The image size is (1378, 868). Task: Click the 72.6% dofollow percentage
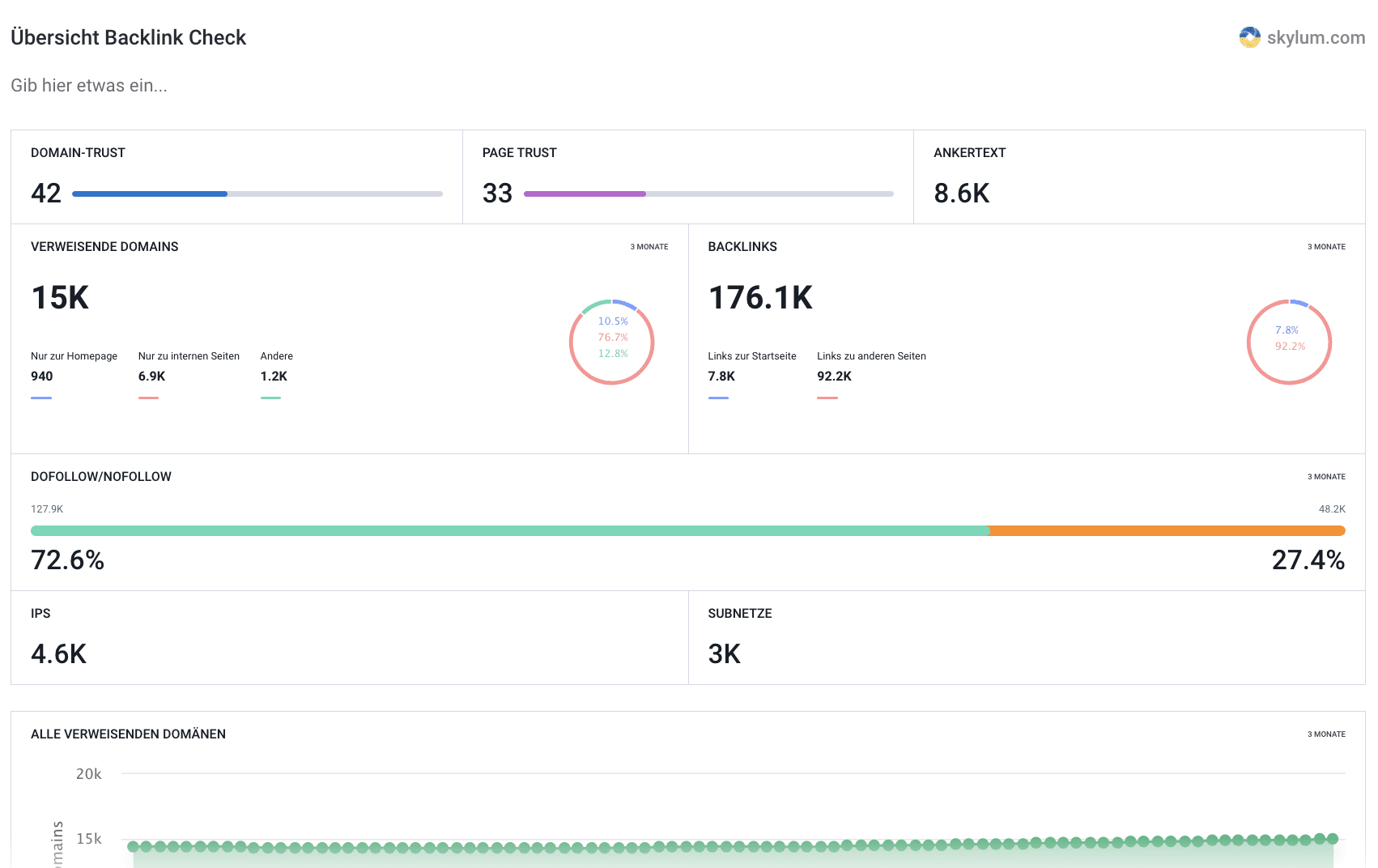[68, 560]
